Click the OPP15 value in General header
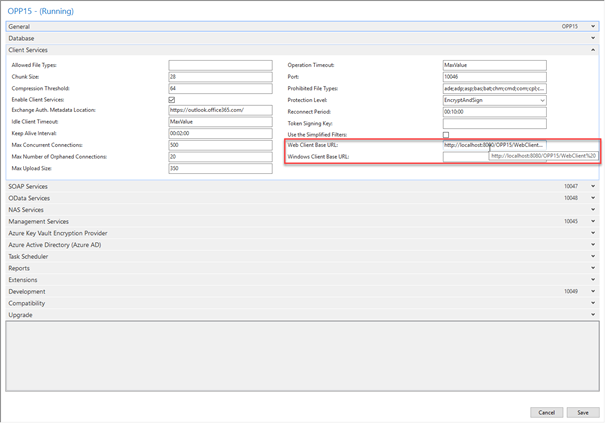The image size is (605, 423). coord(570,26)
